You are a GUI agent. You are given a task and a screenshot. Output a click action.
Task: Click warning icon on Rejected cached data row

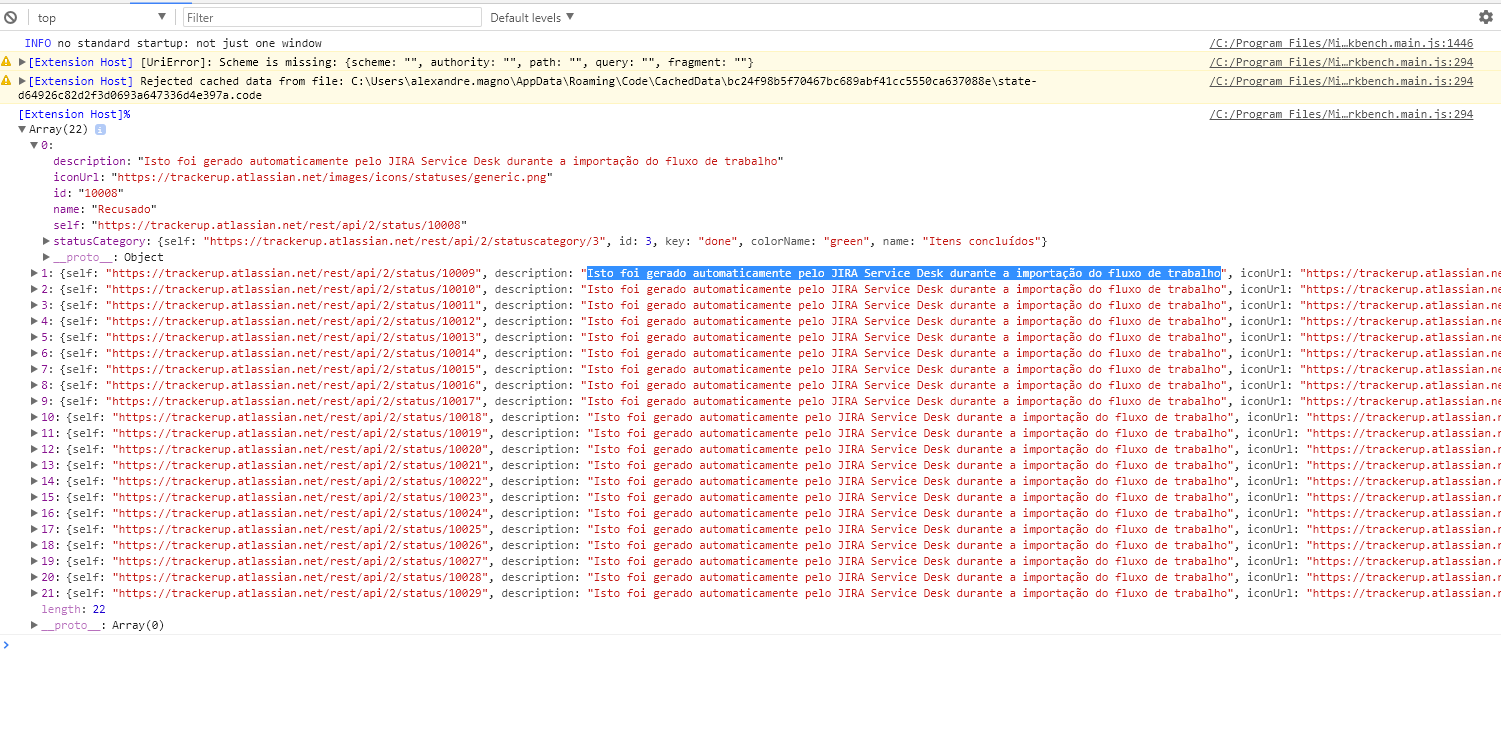click(7, 80)
